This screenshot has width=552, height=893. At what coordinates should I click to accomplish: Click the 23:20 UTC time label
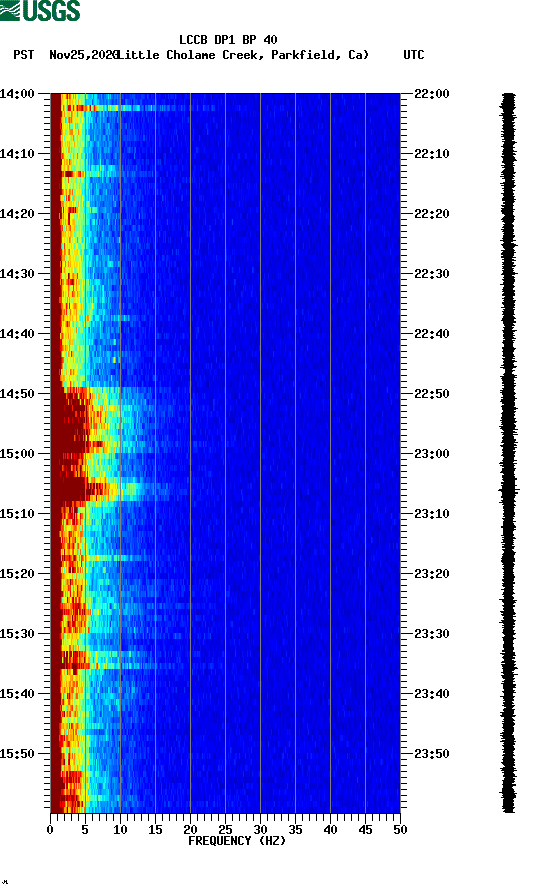pos(432,574)
